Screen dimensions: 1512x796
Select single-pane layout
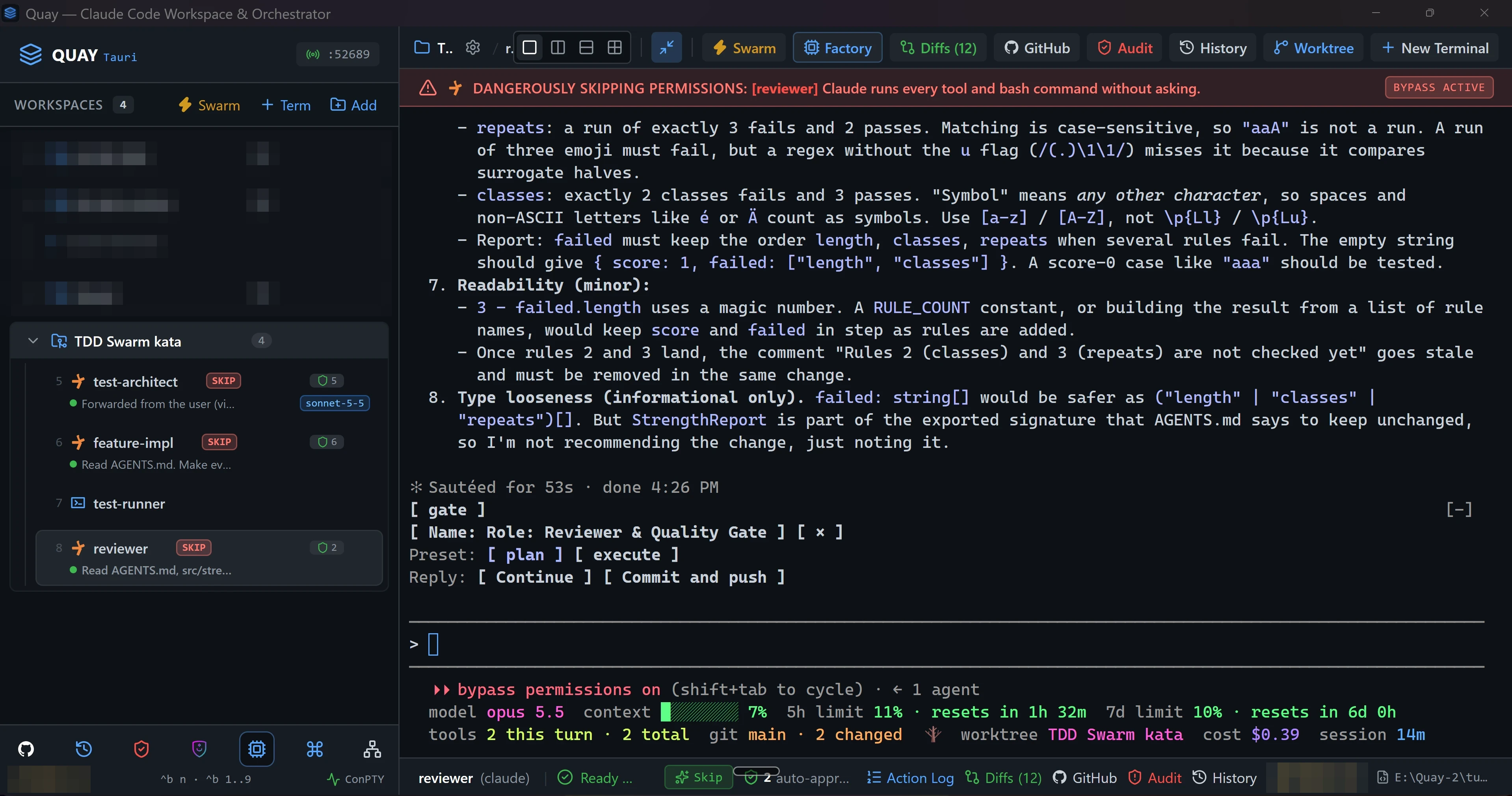(x=530, y=48)
